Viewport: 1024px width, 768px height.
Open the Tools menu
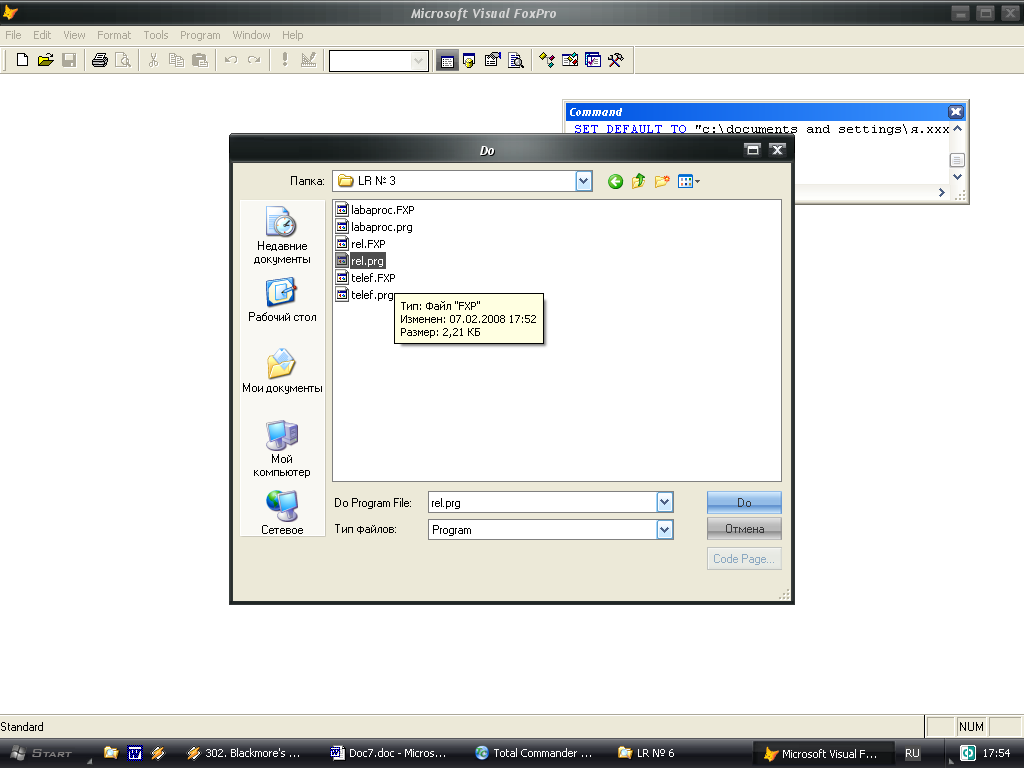tap(155, 35)
